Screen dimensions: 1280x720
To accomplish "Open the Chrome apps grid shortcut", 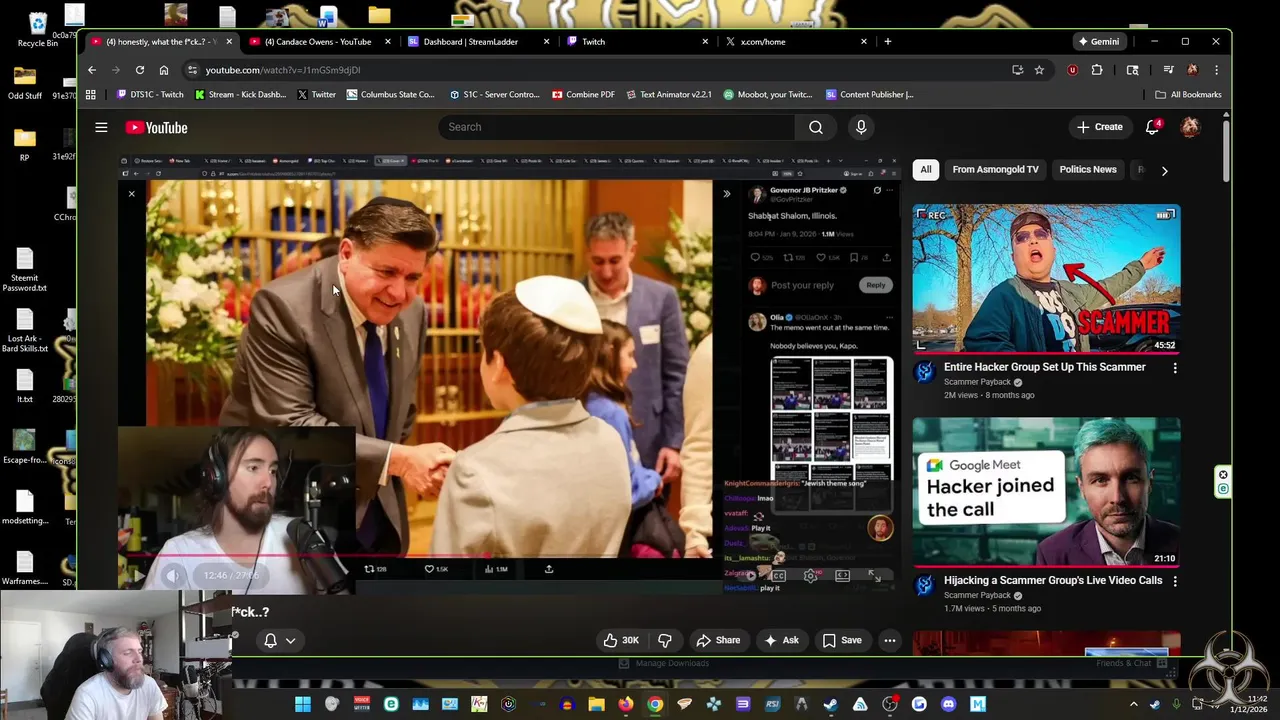I will click(91, 94).
